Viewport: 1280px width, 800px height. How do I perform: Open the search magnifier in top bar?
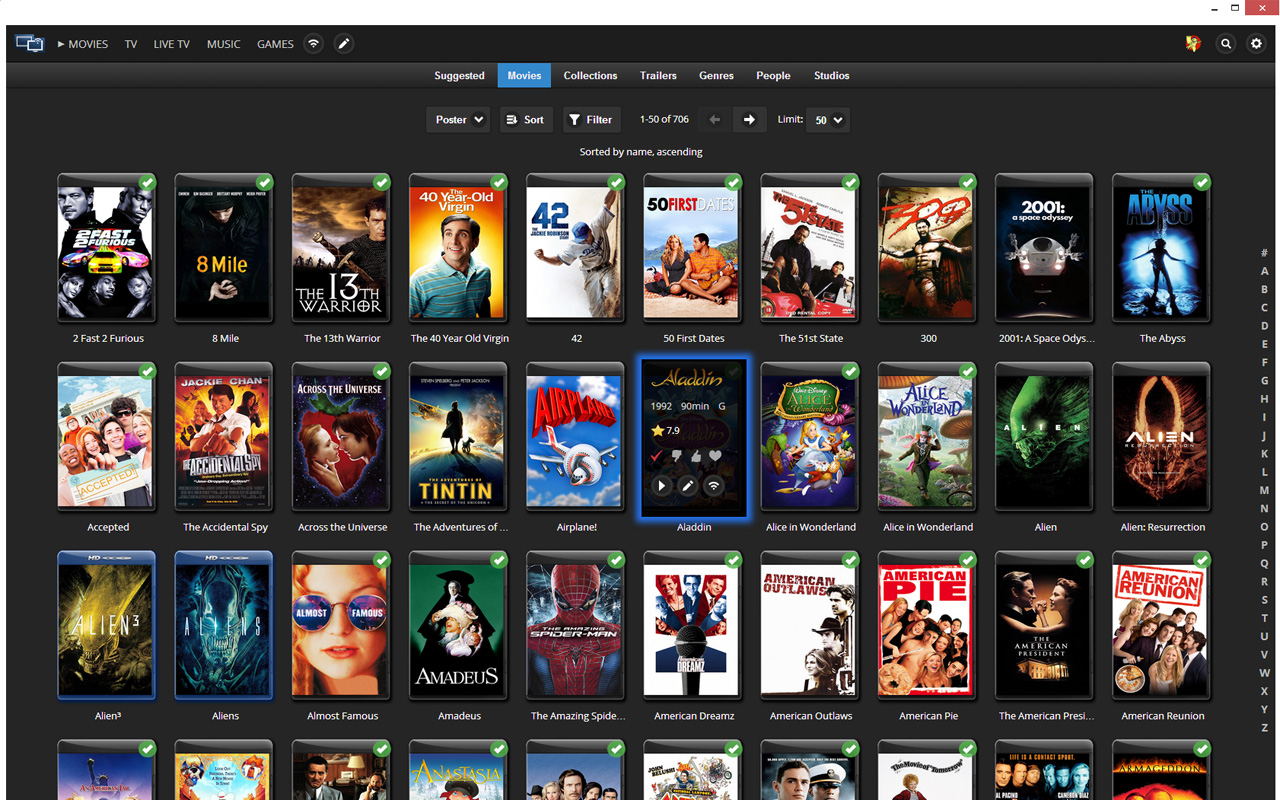(1226, 44)
